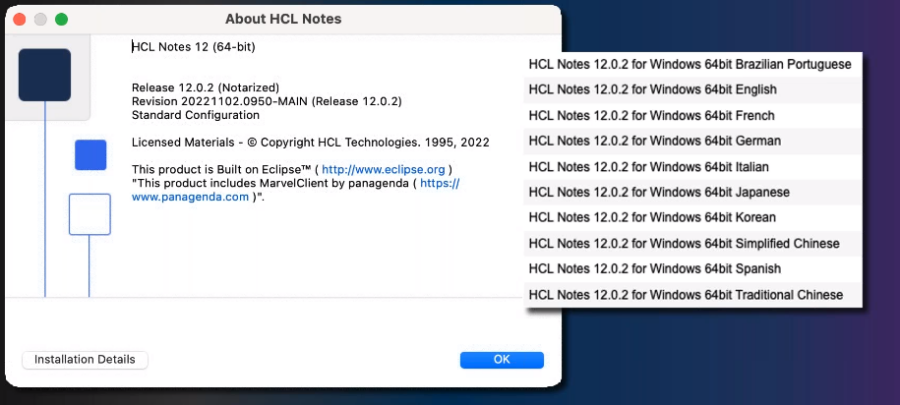Choose the Windows 64bit Spanish entry
Viewport: 900px width, 405px height.
(x=693, y=268)
